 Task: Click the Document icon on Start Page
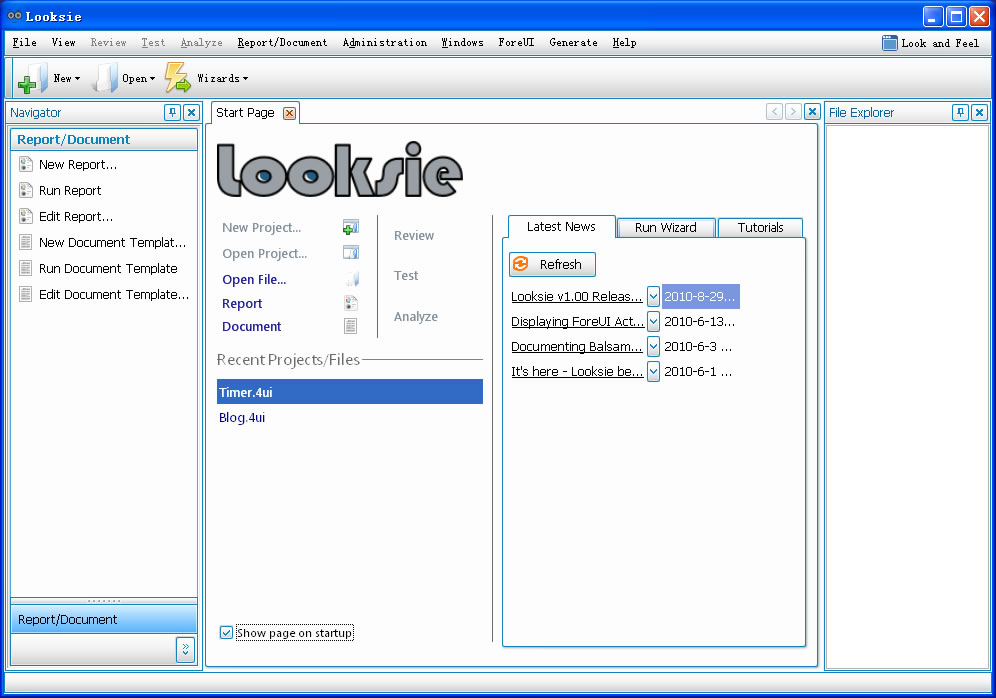[350, 326]
